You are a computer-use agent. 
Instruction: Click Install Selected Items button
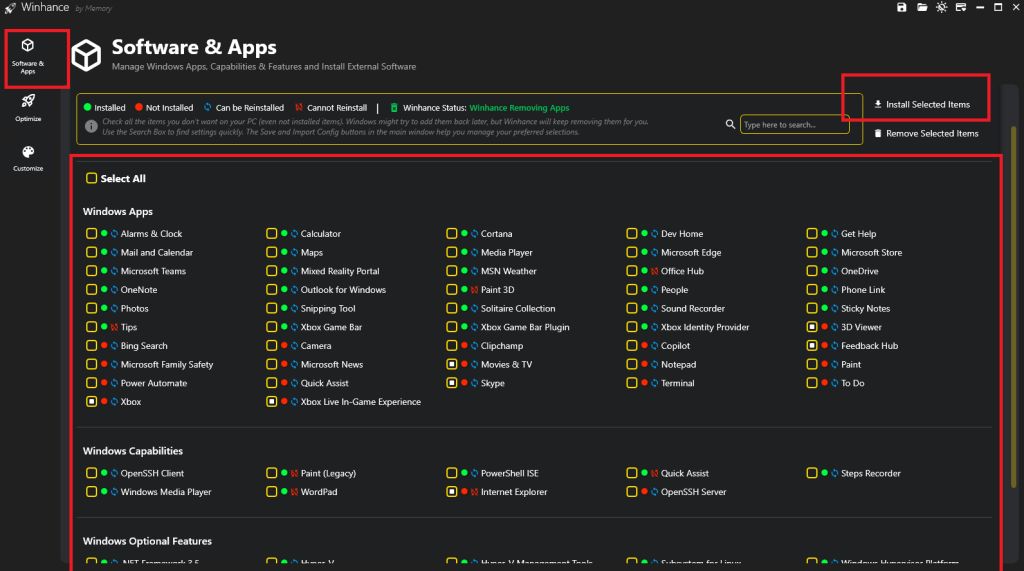point(921,105)
